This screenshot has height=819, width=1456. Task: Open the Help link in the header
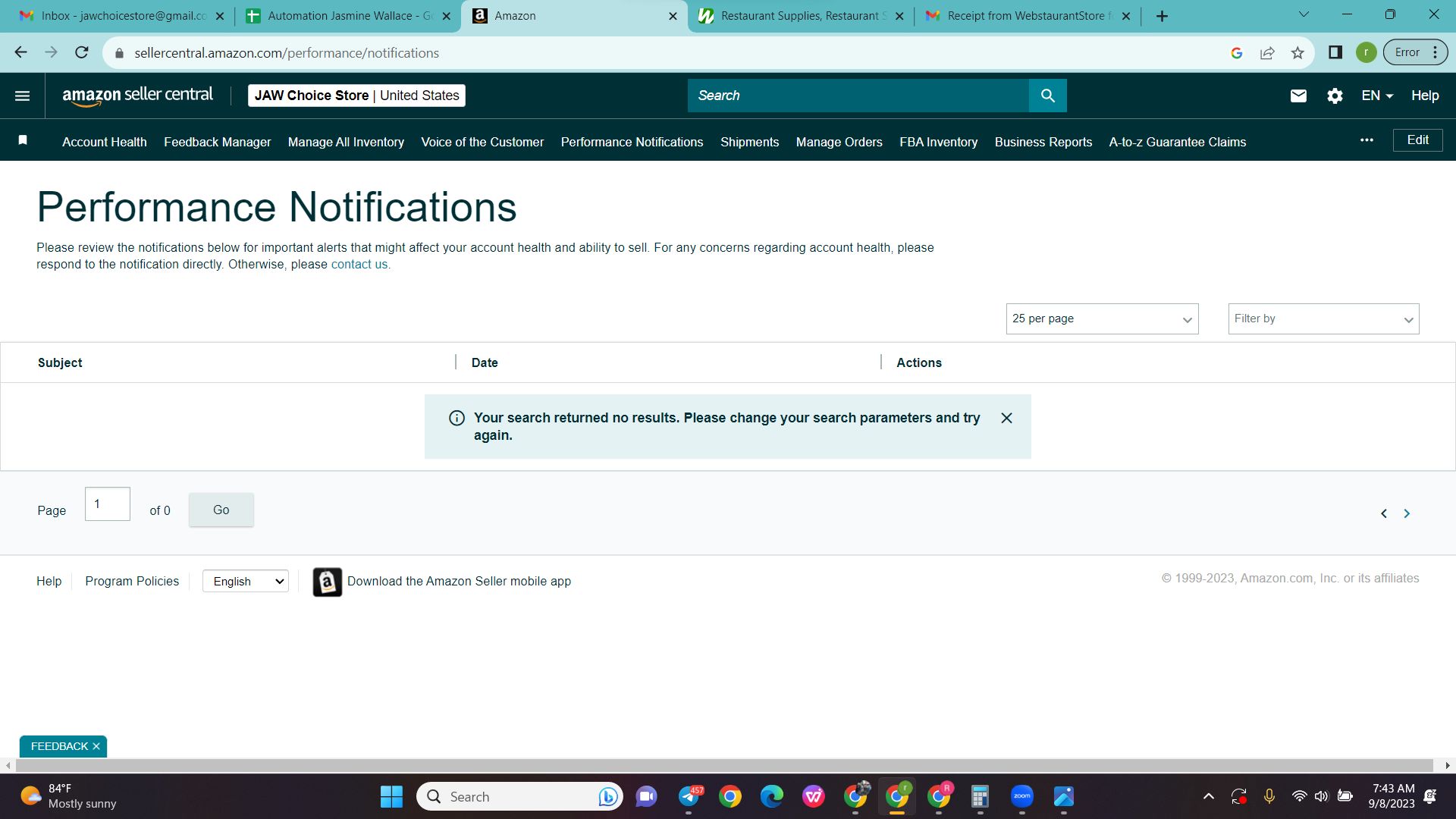tap(1425, 96)
